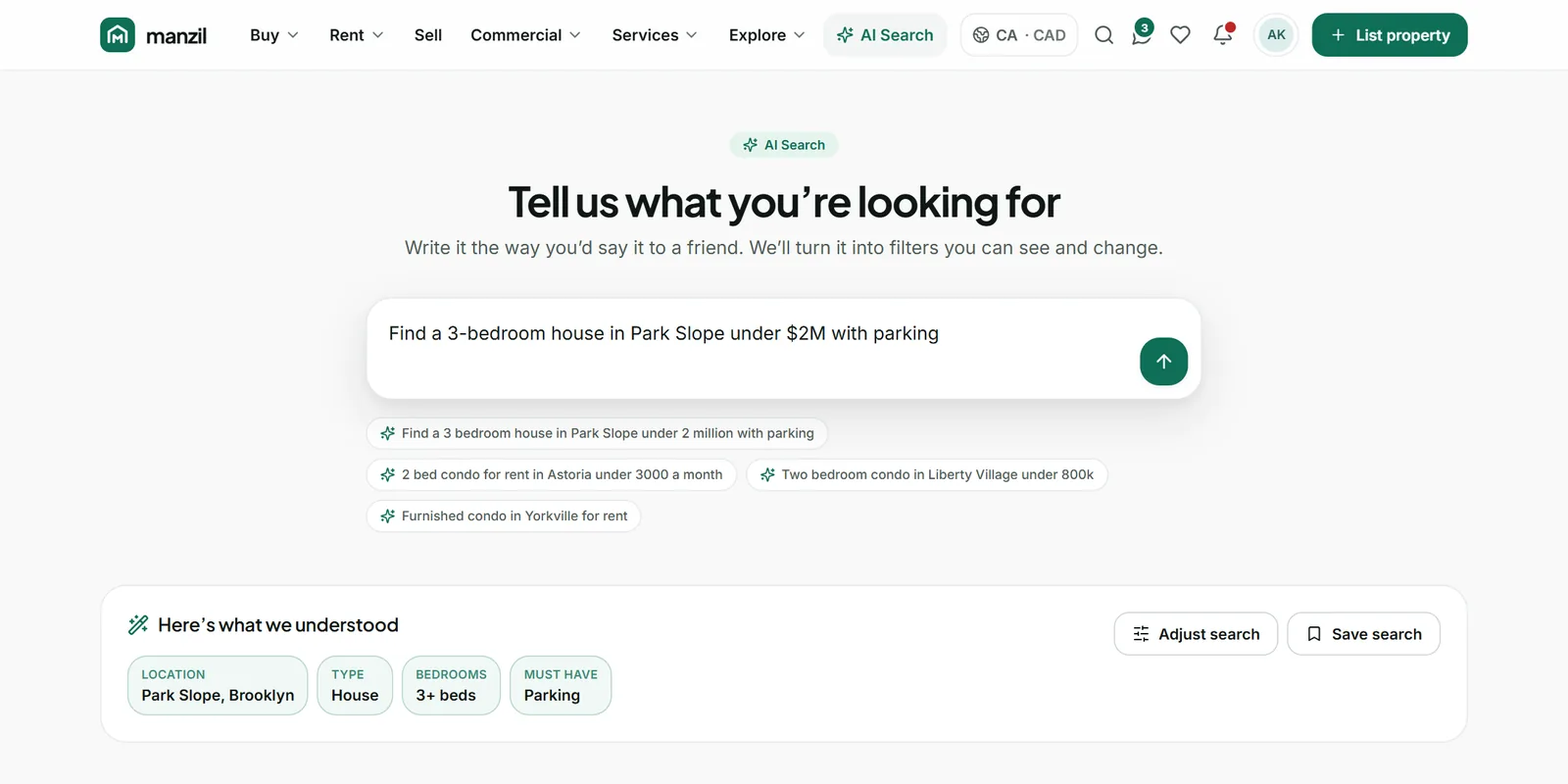Click the manzil brand name text

tap(176, 36)
